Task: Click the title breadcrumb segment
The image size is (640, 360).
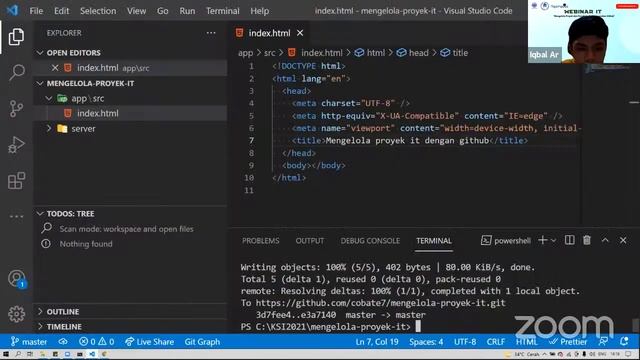Action: click(454, 53)
